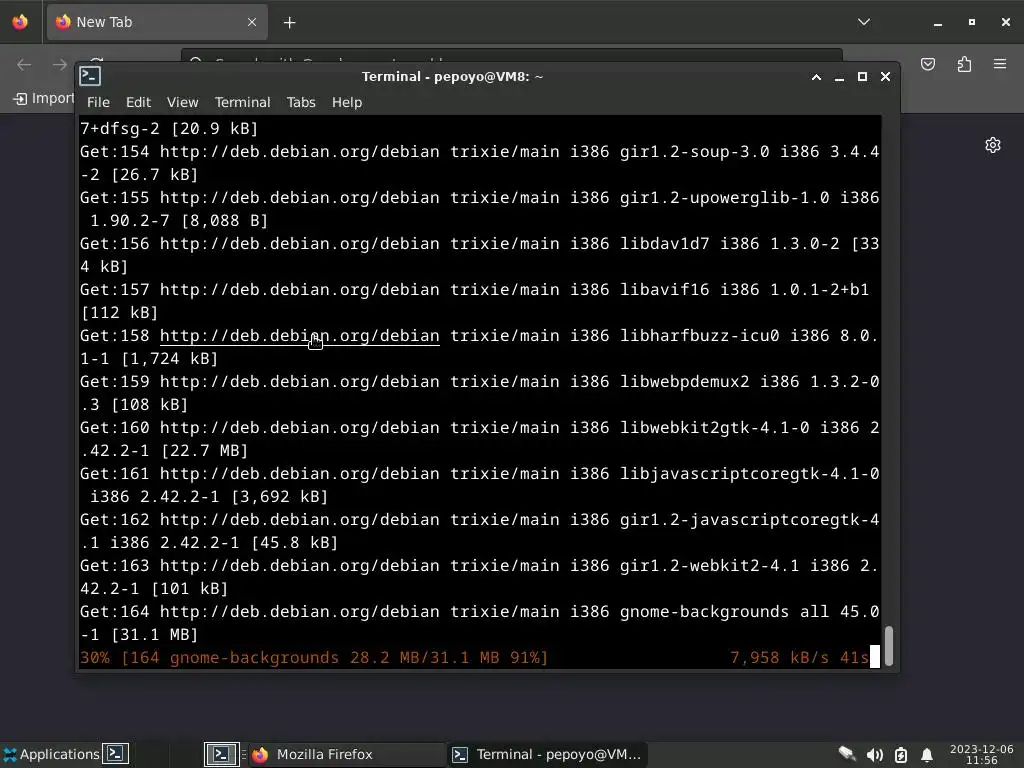Click the text 'libwebkit2gtk-4.1-0' in the terminal

click(714, 428)
